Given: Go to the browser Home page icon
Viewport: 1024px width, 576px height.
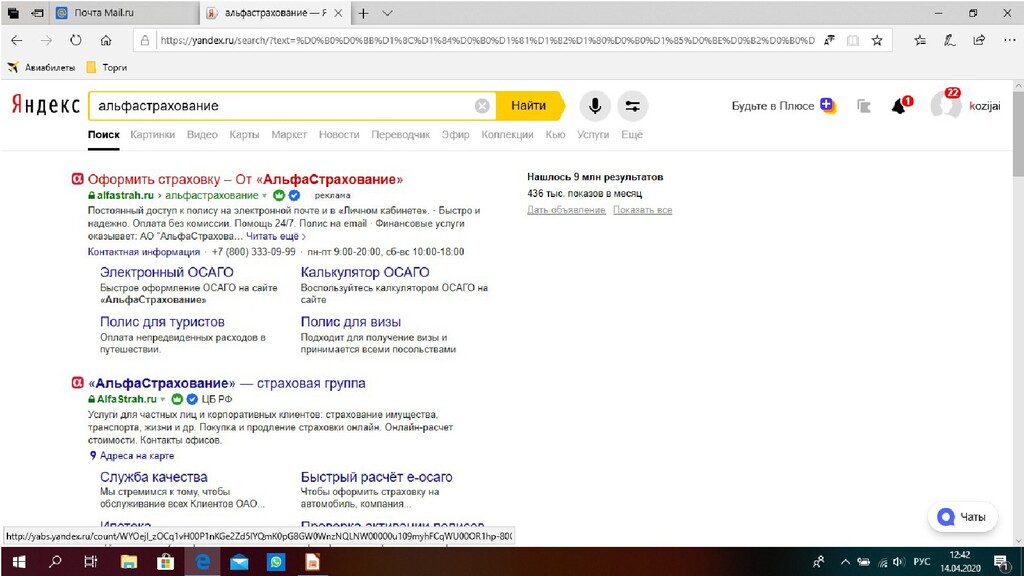Looking at the screenshot, I should pos(106,40).
